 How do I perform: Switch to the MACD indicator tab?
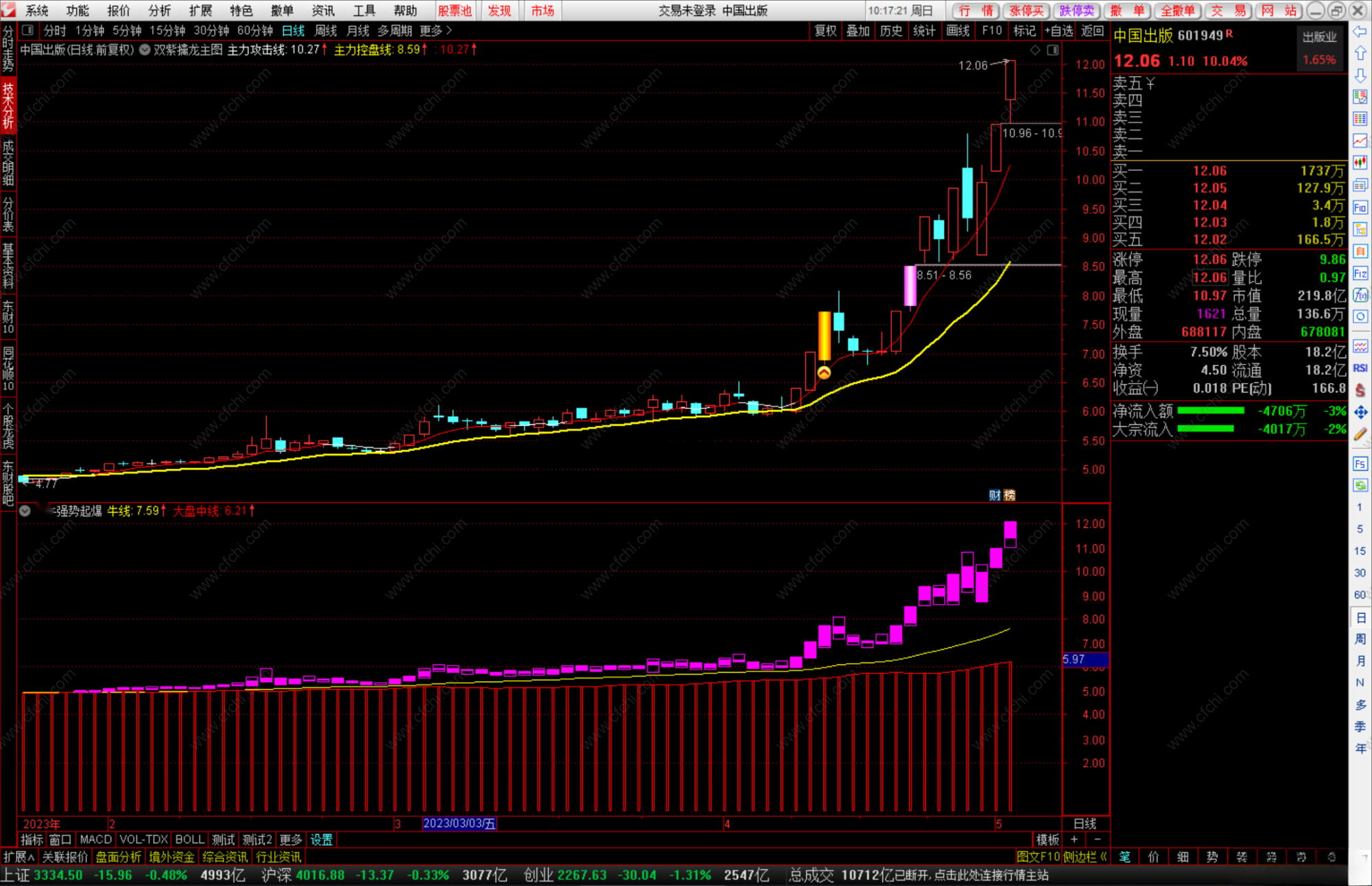click(x=95, y=839)
